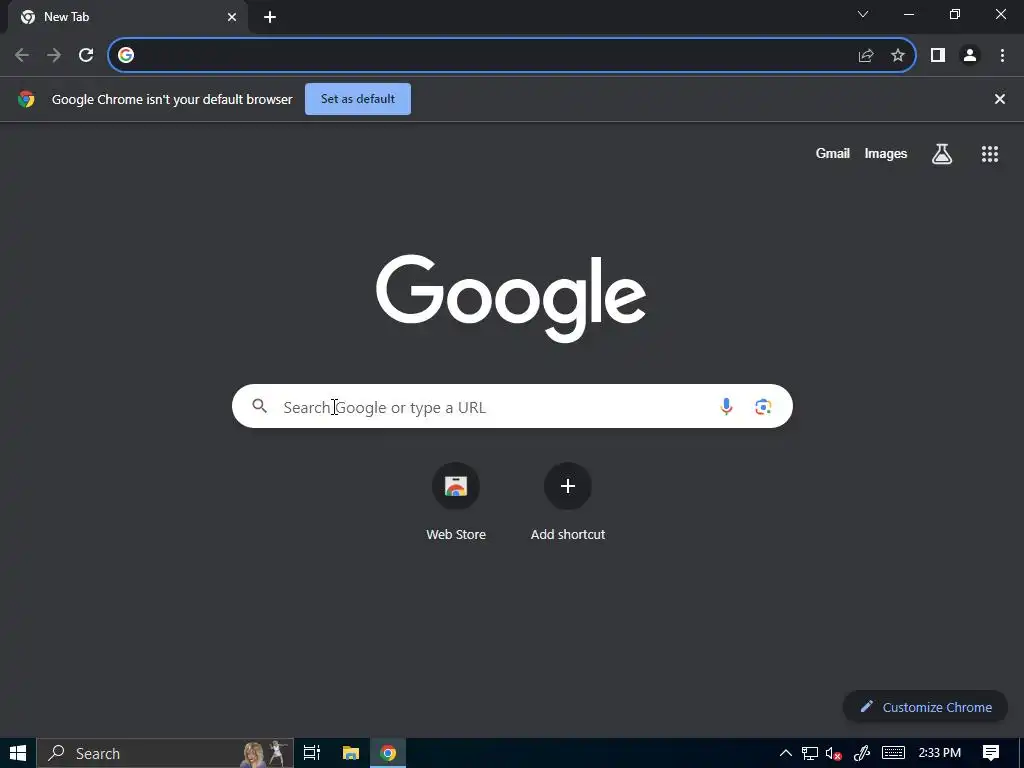Click the share this page icon
The width and height of the screenshot is (1024, 768).
[866, 56]
